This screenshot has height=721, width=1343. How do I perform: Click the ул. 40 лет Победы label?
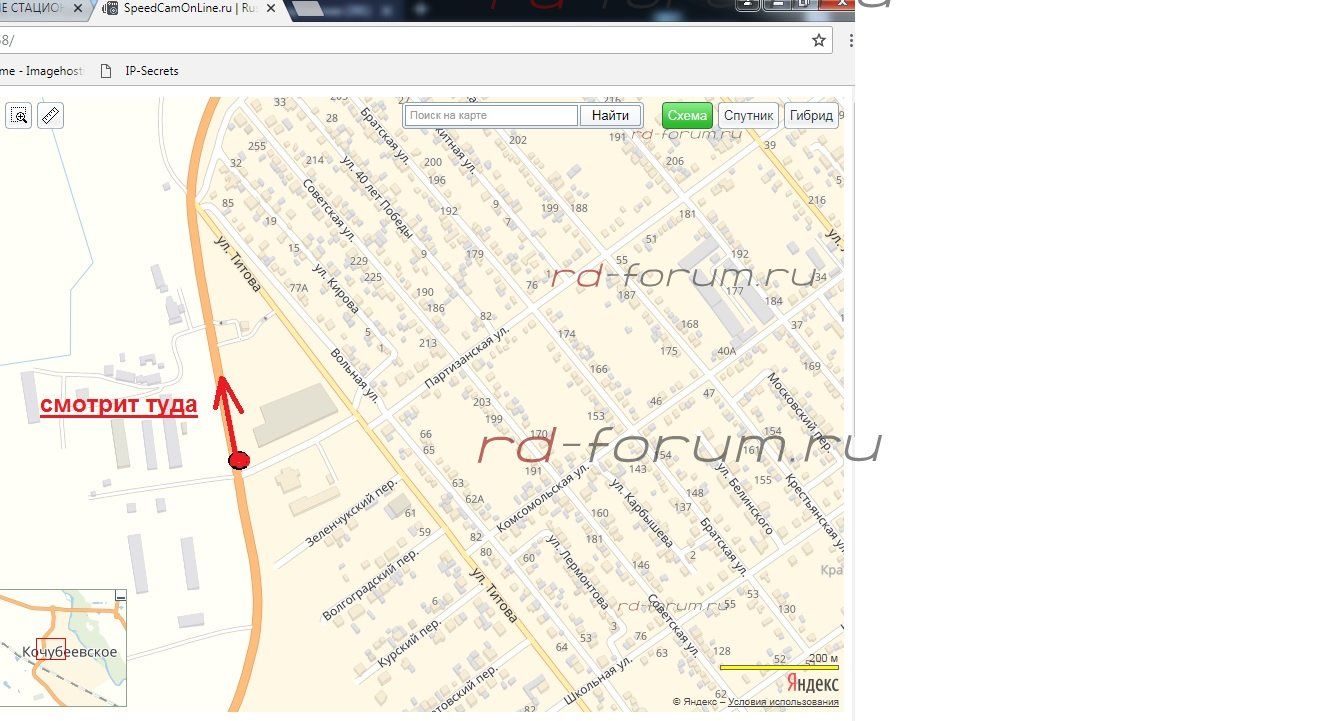click(x=376, y=197)
